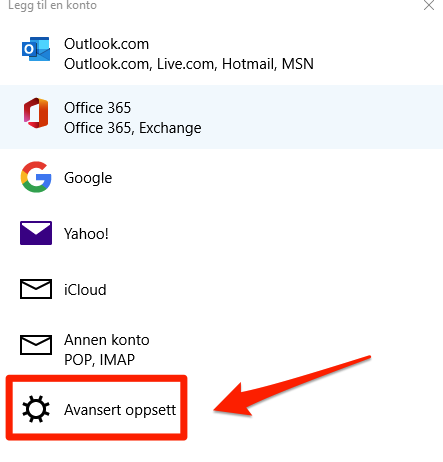Pick the Yahoo! account label
This screenshot has height=462, width=443.
click(86, 234)
